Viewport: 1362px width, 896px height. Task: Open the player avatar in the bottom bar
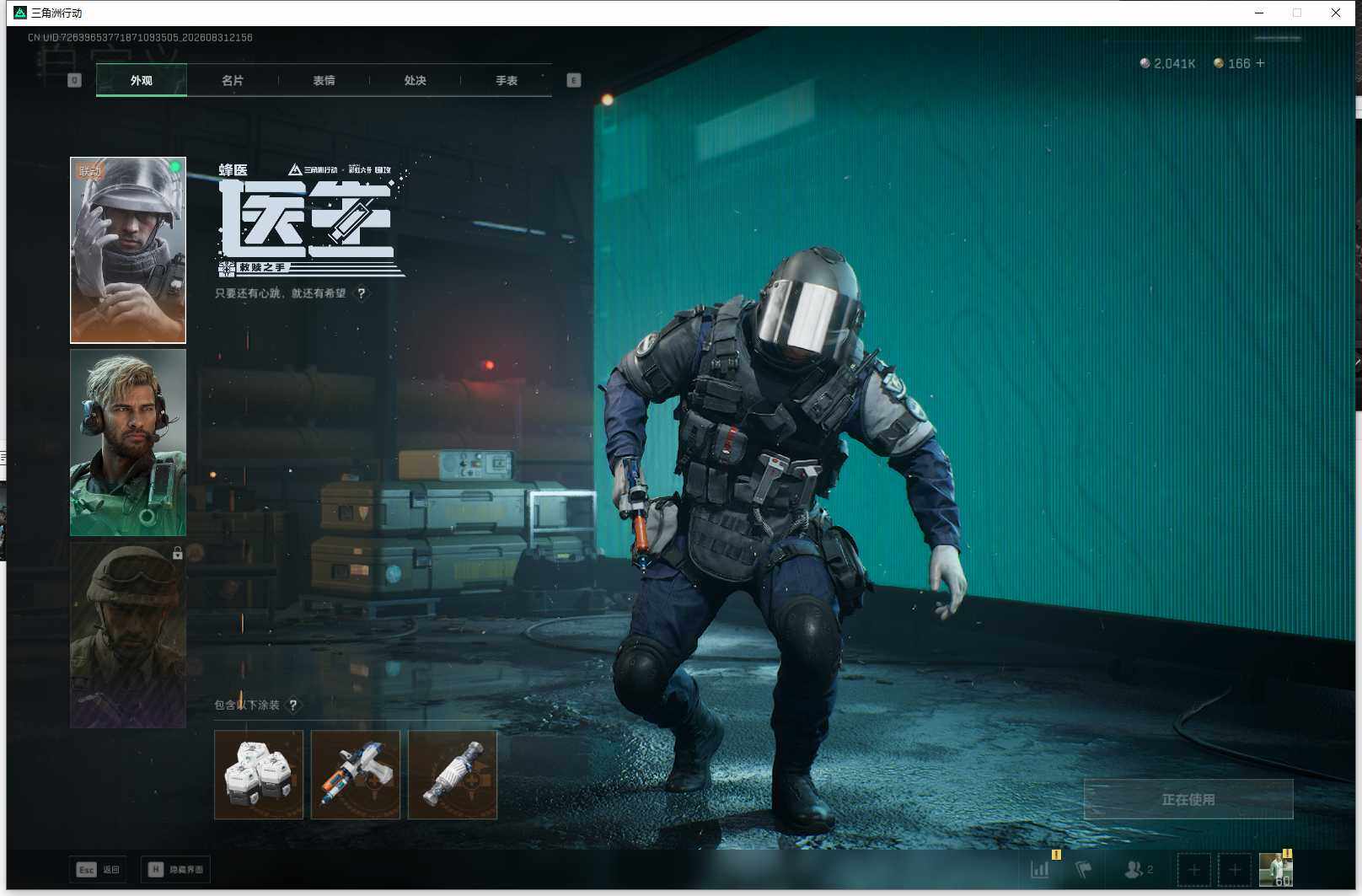tap(1275, 869)
